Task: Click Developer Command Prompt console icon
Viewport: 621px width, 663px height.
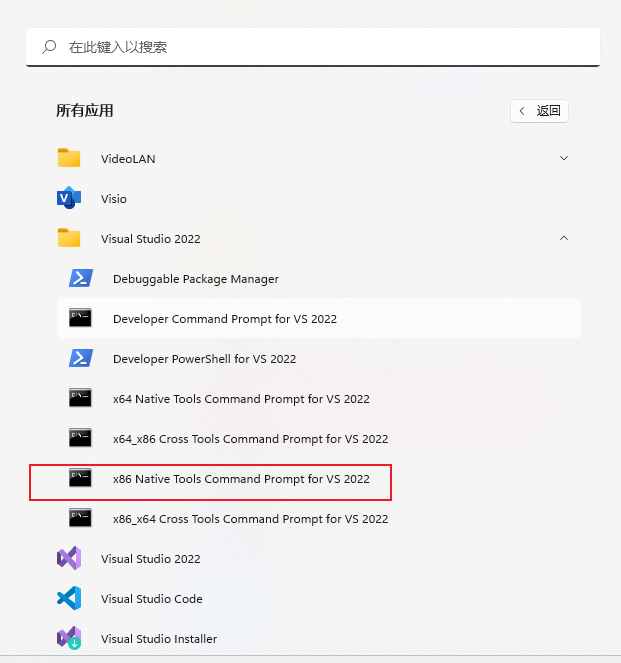Action: point(80,318)
